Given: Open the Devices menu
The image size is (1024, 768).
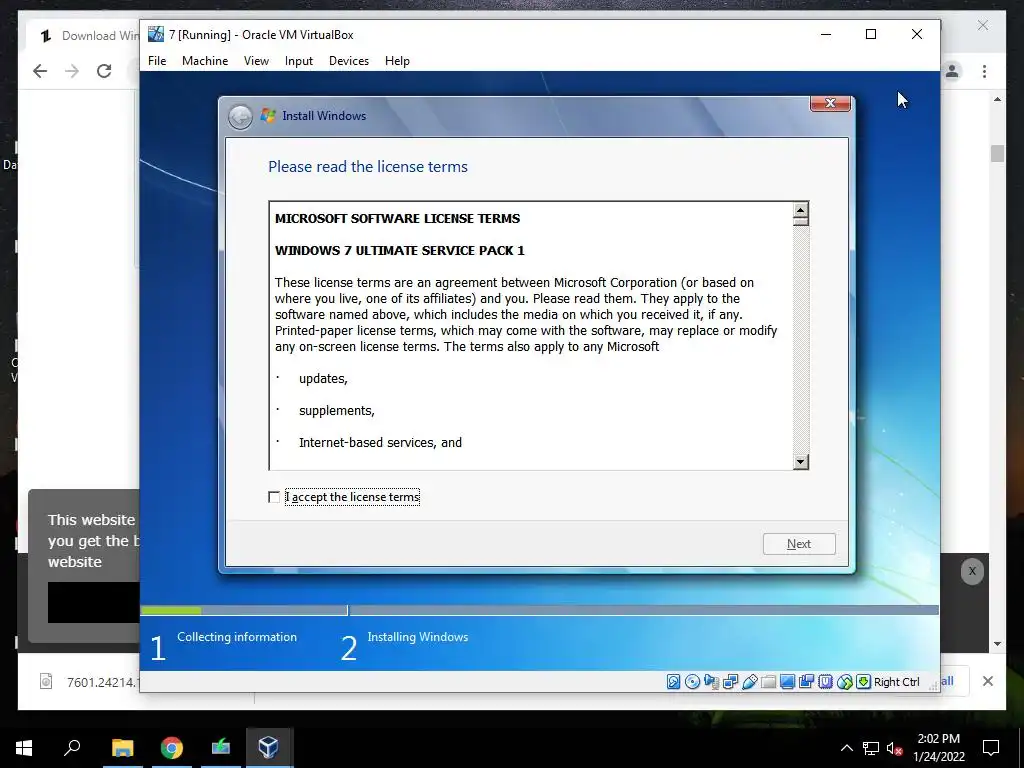Looking at the screenshot, I should (349, 61).
